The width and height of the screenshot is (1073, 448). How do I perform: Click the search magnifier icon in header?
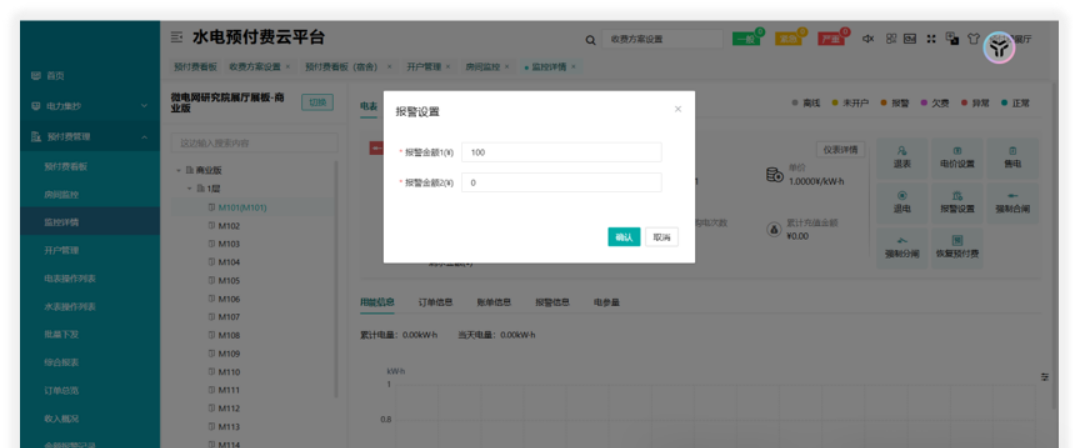[591, 40]
